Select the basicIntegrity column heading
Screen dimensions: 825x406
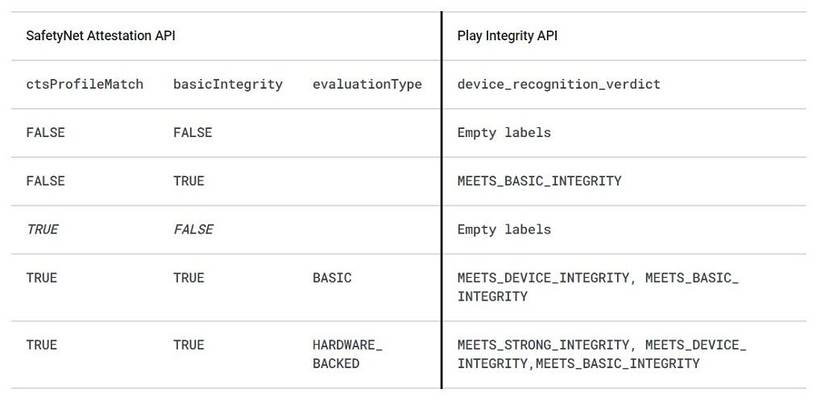point(227,84)
